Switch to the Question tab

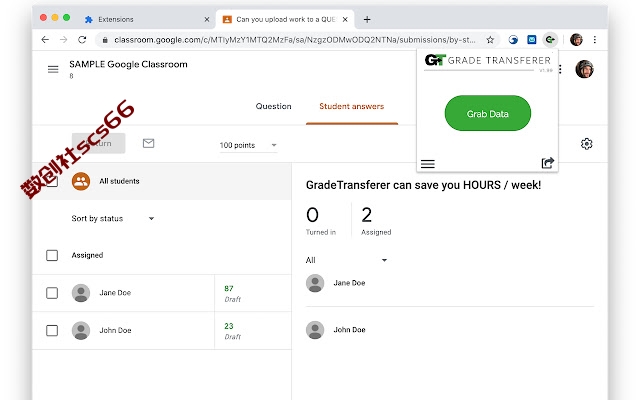[x=273, y=106]
